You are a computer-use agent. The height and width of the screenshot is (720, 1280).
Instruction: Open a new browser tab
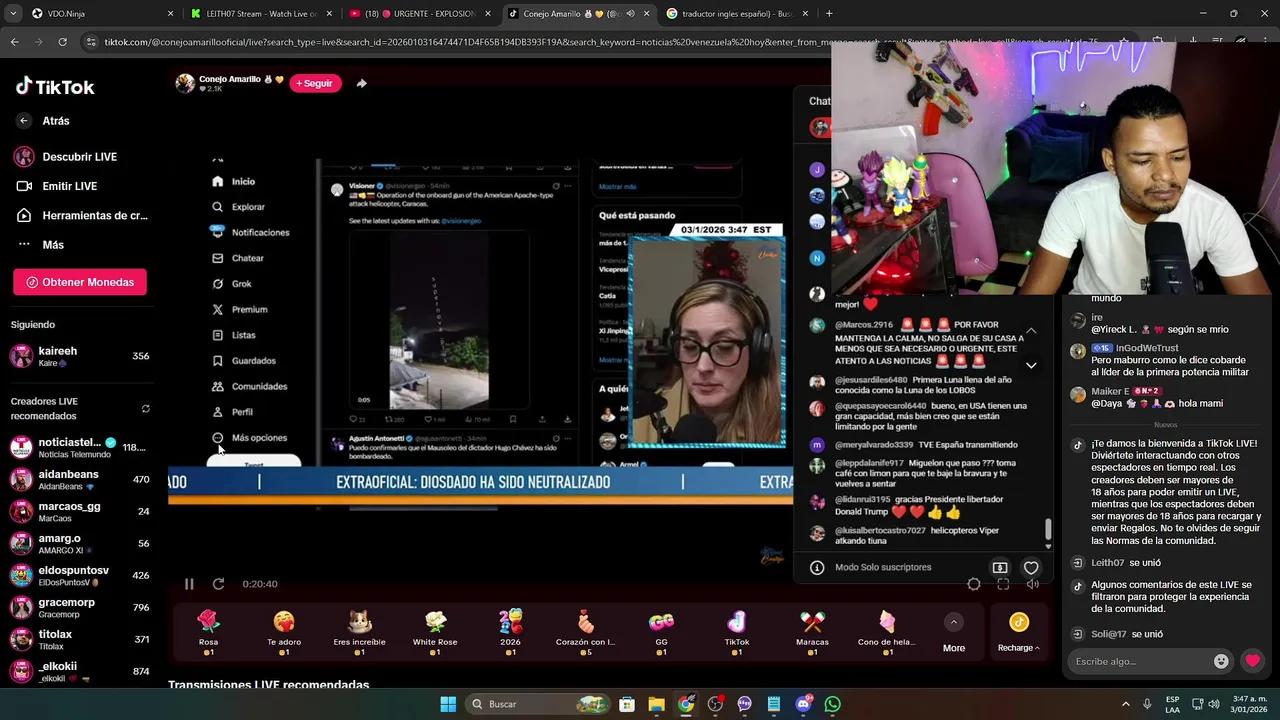[829, 14]
